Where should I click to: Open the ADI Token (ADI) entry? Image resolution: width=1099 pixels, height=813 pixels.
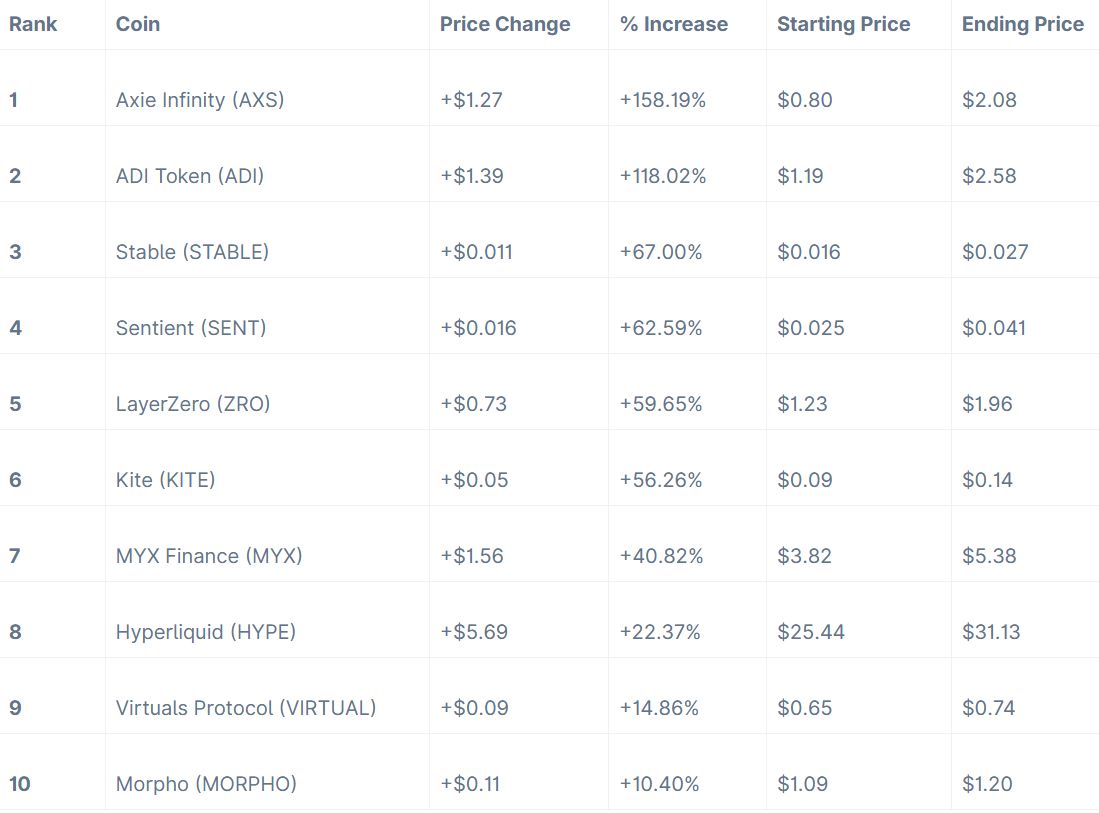(190, 176)
